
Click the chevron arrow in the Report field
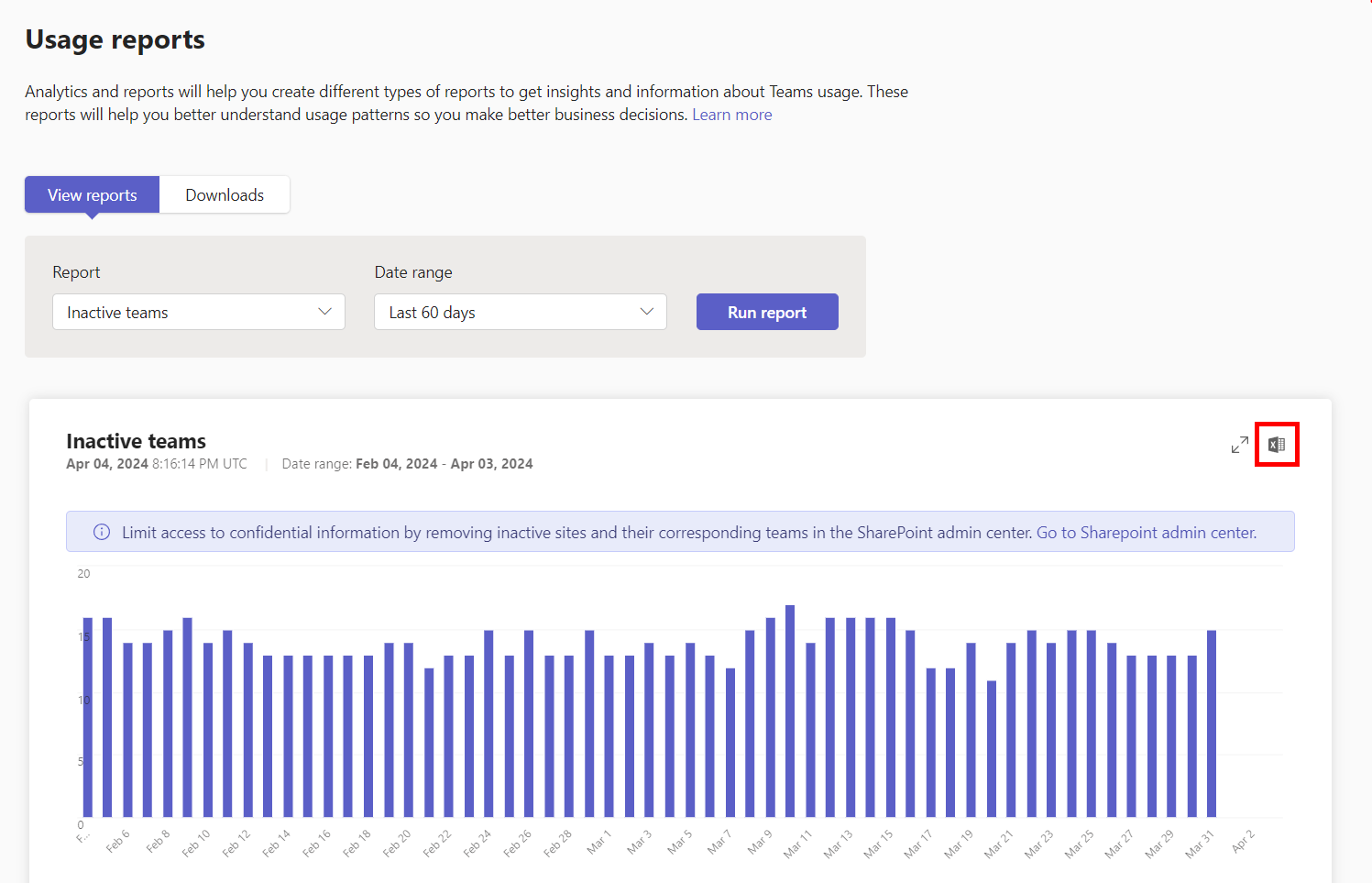pos(324,312)
